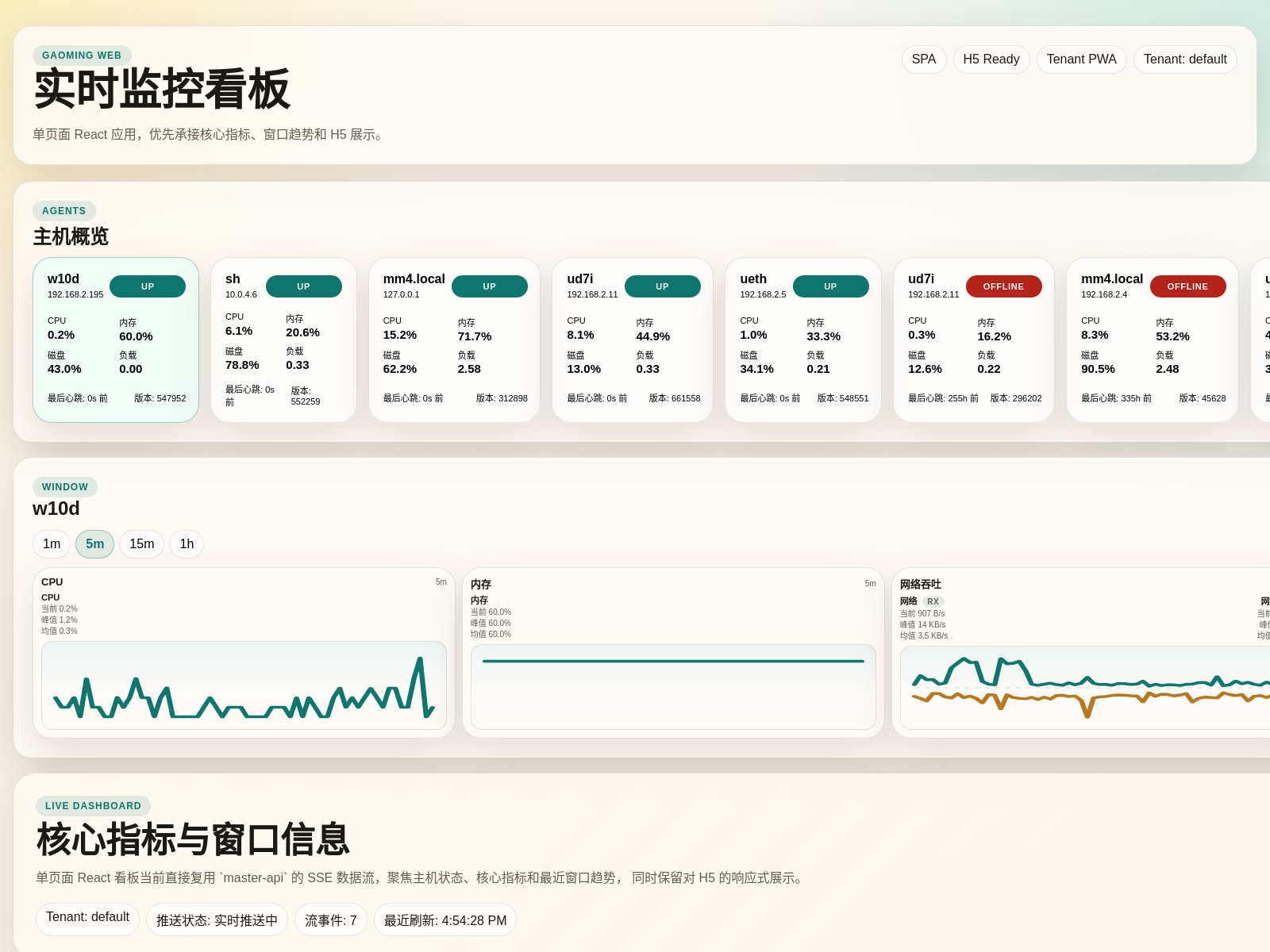Viewport: 1270px width, 952px height.
Task: Switch to the 15m time window
Action: pyautogui.click(x=141, y=544)
